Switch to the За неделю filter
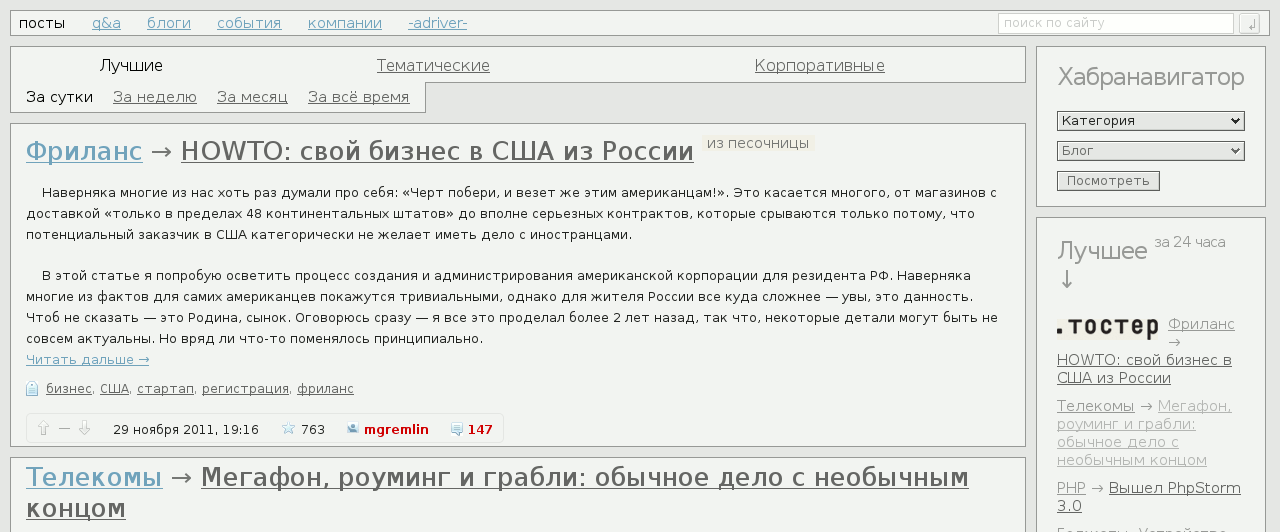The image size is (1280, 532). [x=155, y=97]
